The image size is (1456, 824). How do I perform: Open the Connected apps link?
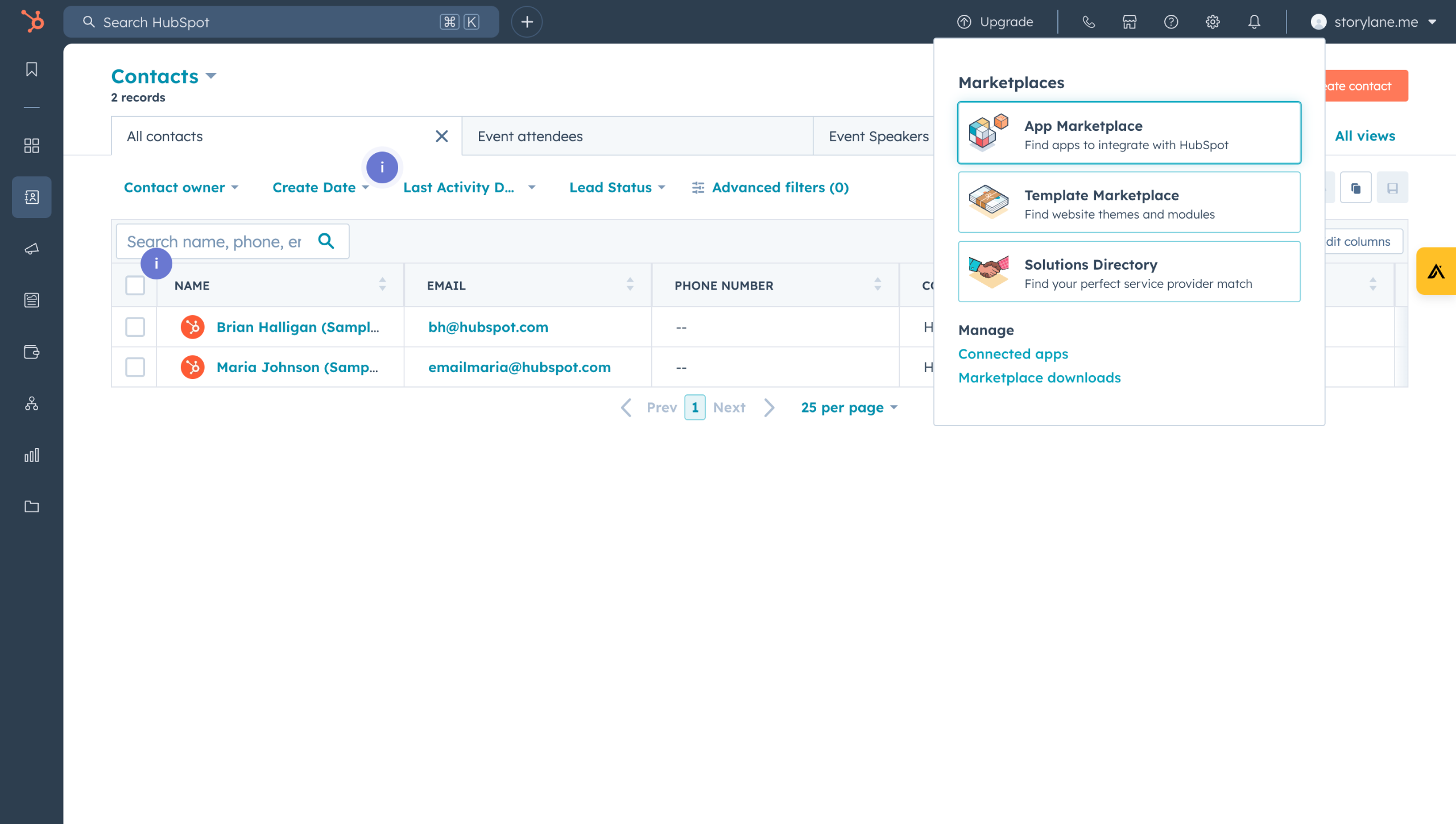[1013, 354]
